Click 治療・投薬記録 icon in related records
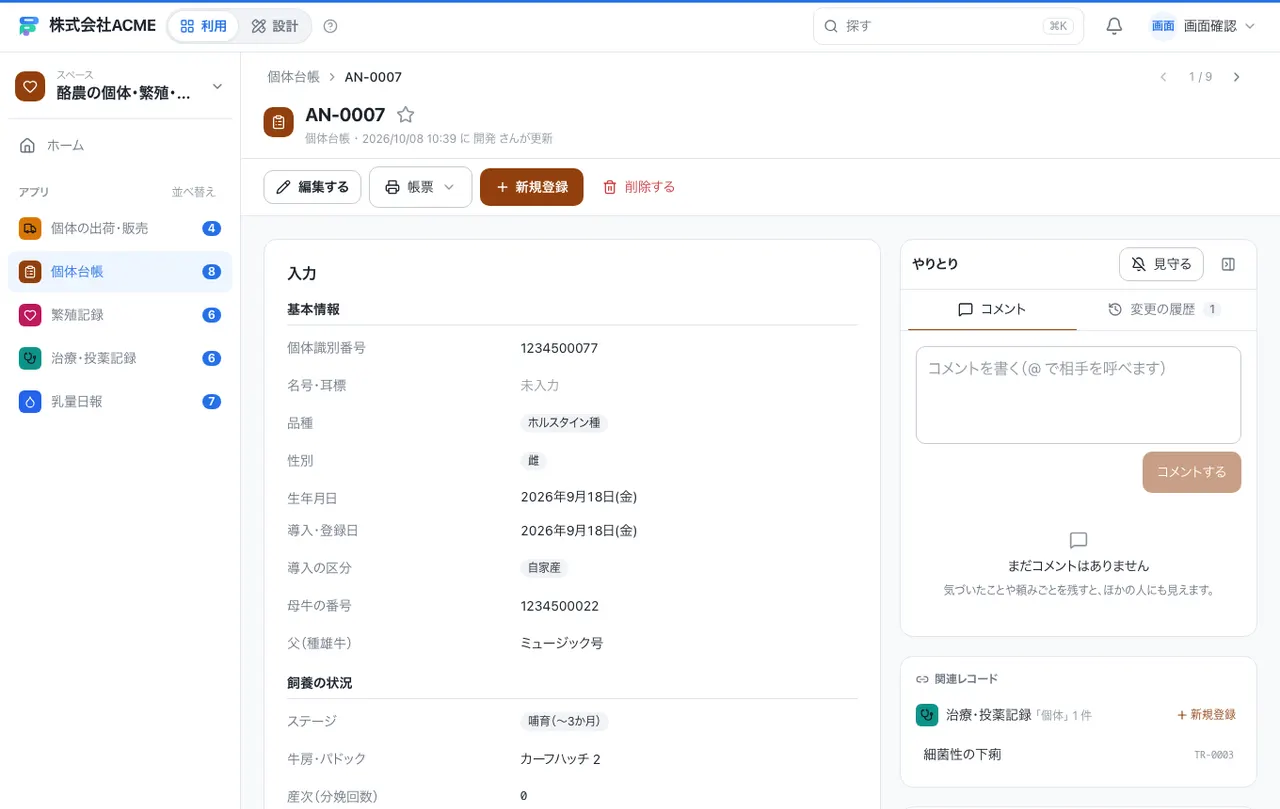 coord(927,715)
